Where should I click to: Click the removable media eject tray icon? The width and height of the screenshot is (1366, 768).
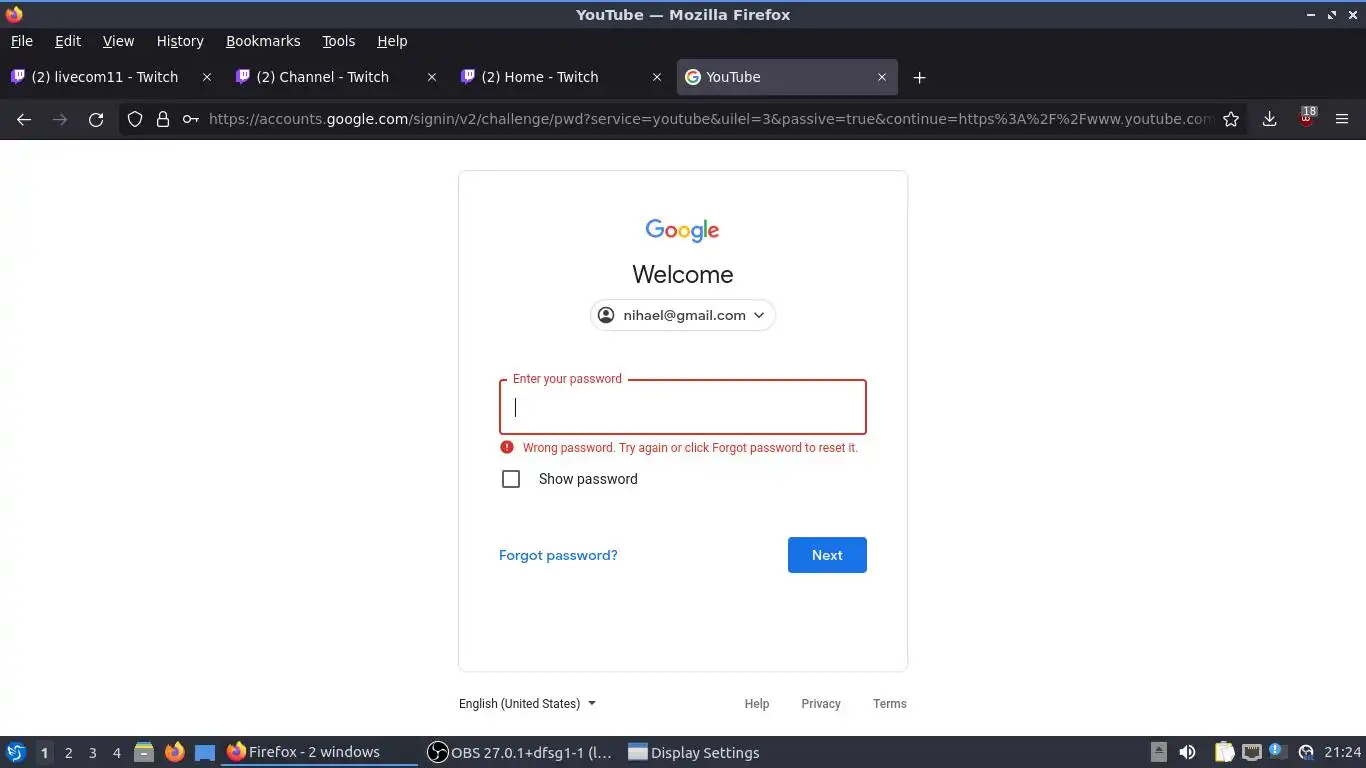point(1159,752)
